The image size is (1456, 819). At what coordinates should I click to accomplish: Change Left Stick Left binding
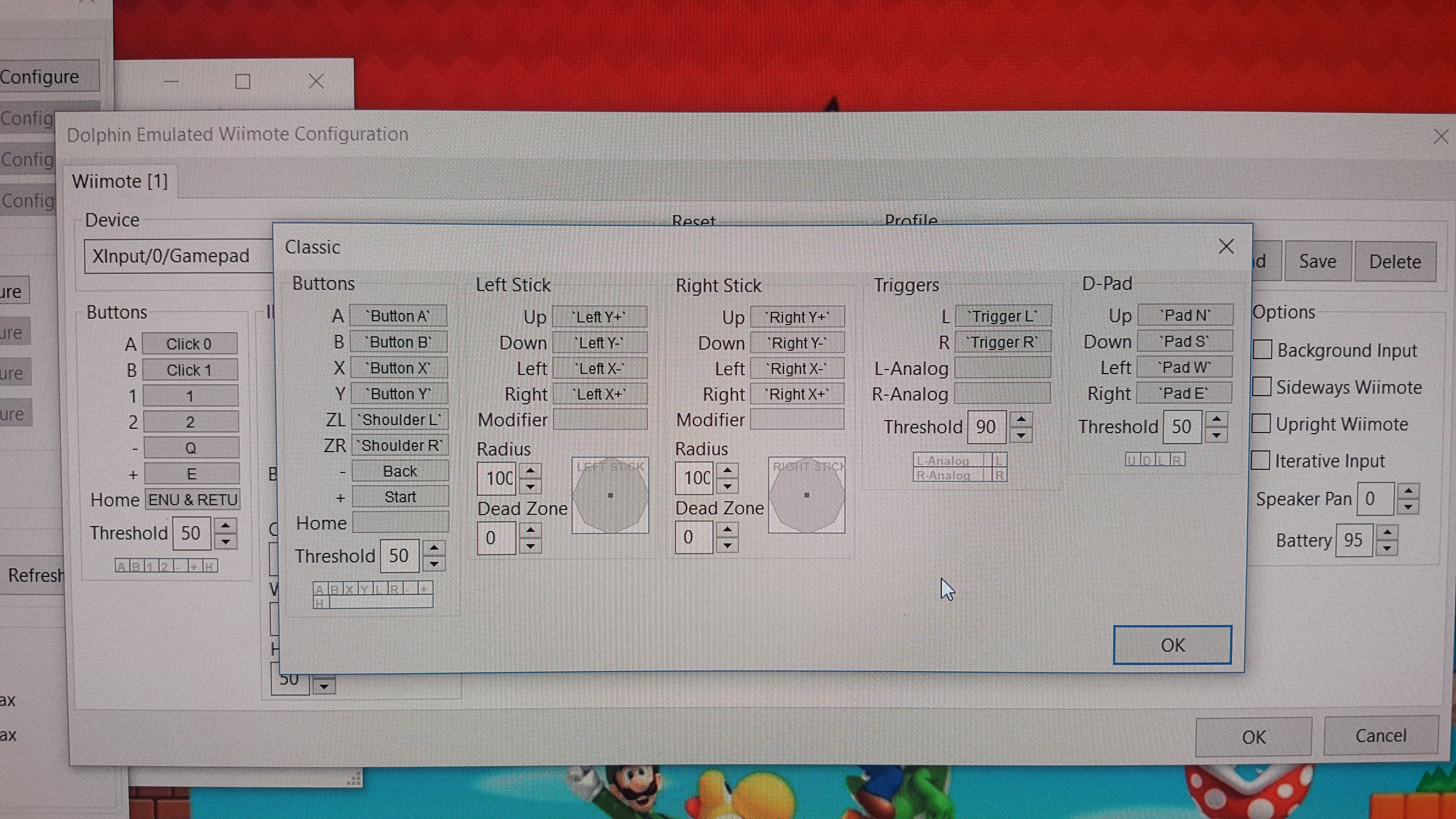[x=600, y=368]
